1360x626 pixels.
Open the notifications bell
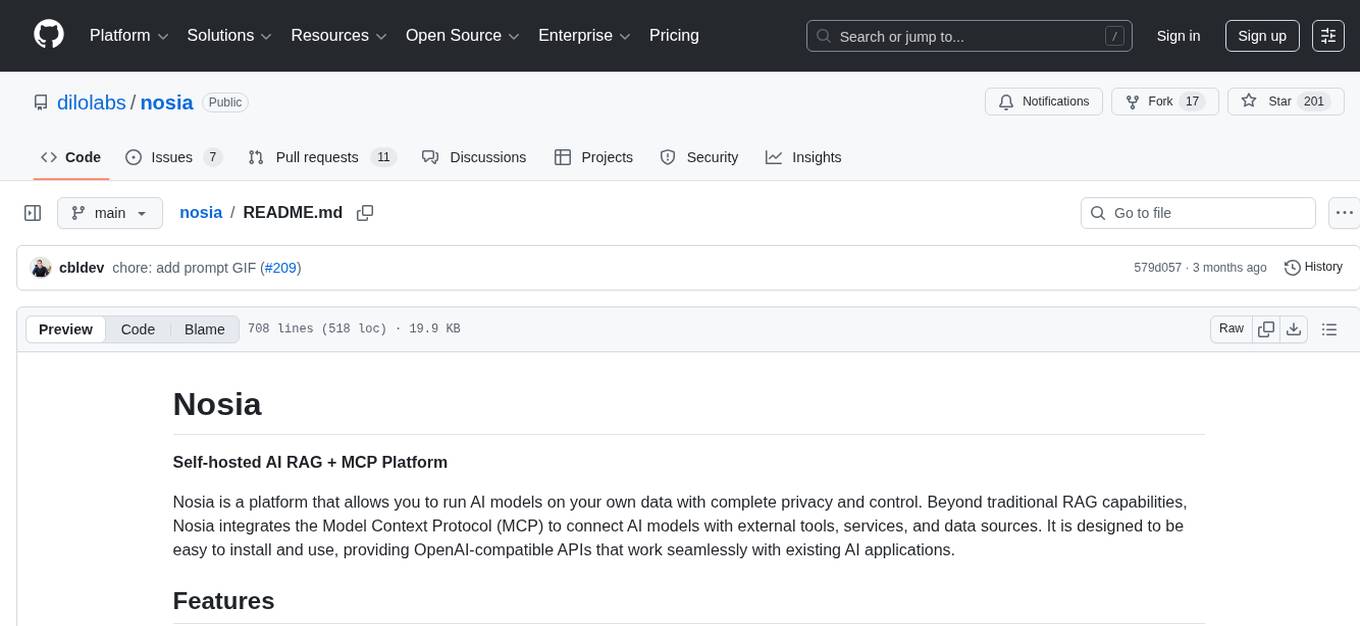(x=1004, y=101)
